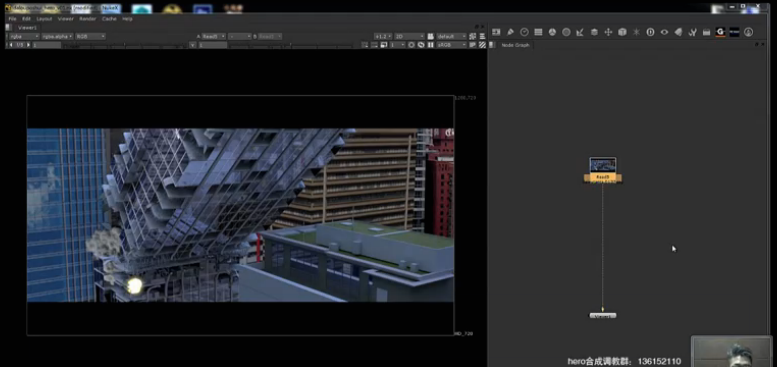Click the viewer refresh circle icon
Screen dimensions: 777x390
(411, 45)
